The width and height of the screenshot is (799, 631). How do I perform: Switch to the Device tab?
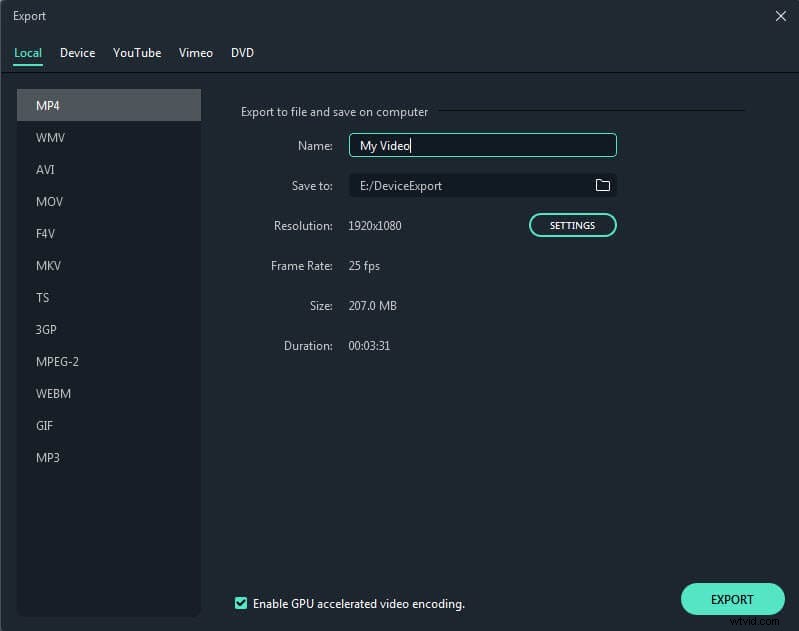tap(77, 53)
